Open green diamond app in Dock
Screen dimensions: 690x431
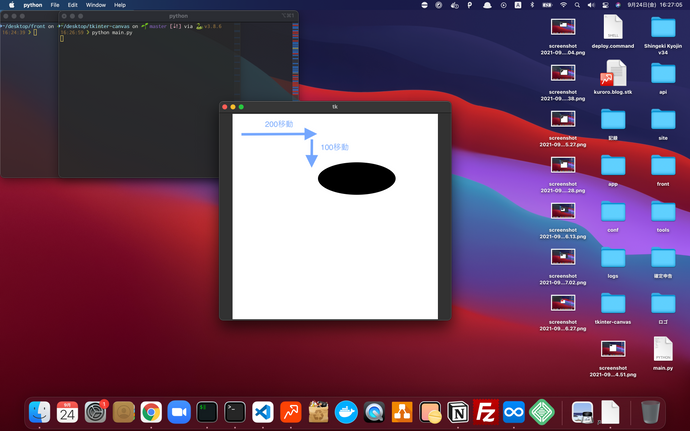click(542, 413)
